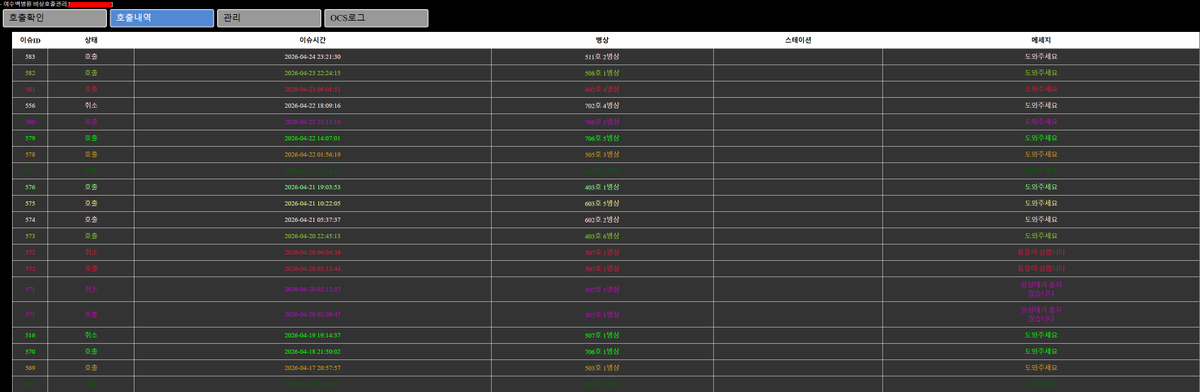Click timestamp 2026-04-22 14:07:01
1200x392 pixels.
[x=313, y=138]
